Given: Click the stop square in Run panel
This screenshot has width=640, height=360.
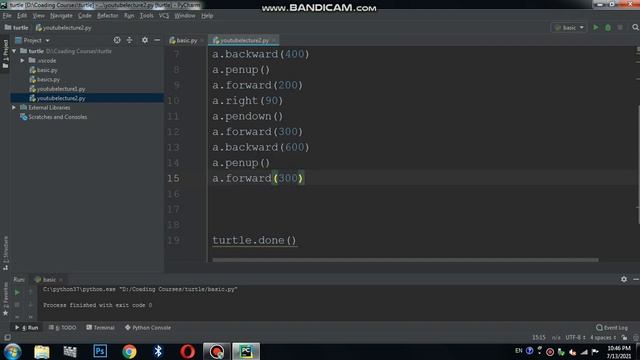Looking at the screenshot, I should click(17, 304).
